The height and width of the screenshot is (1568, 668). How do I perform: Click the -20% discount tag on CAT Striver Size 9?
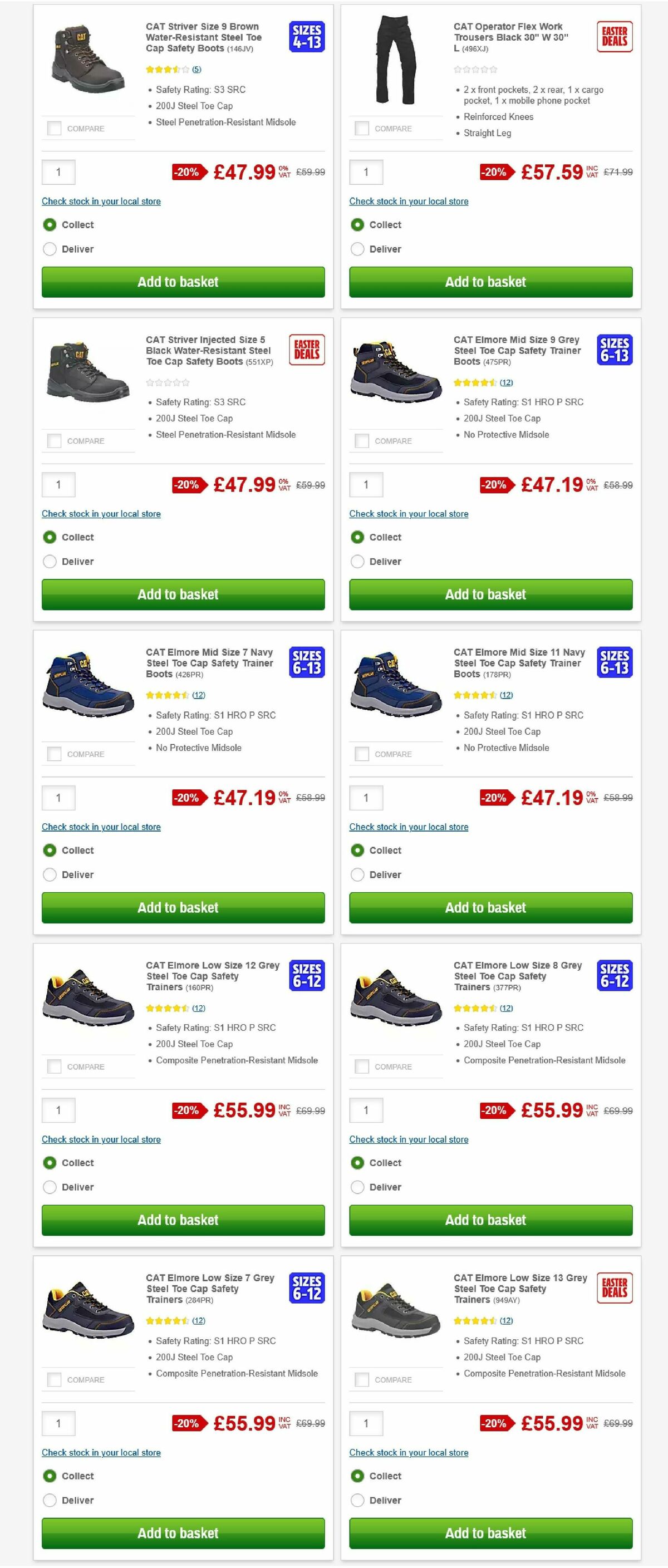(x=188, y=172)
